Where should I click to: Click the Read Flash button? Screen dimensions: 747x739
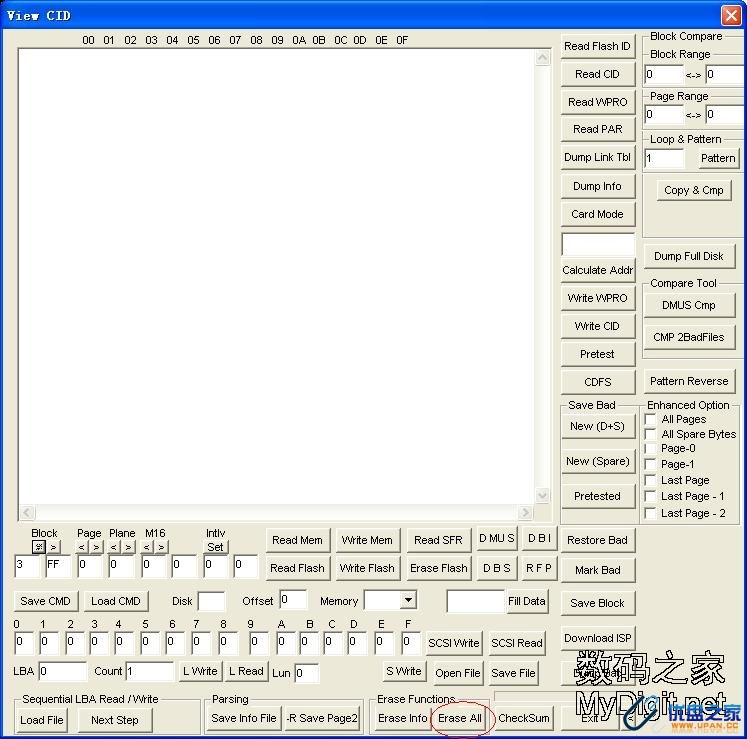pyautogui.click(x=297, y=568)
